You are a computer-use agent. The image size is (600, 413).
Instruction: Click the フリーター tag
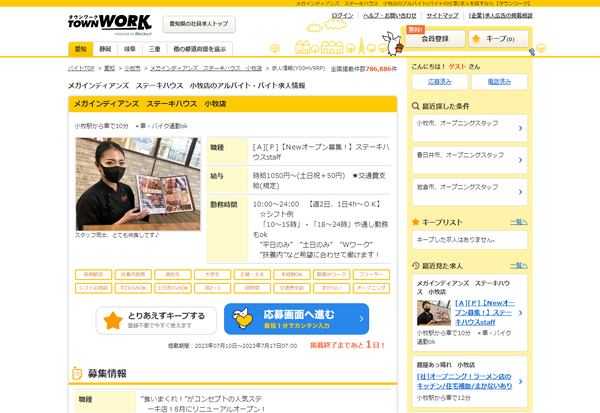[371, 274]
